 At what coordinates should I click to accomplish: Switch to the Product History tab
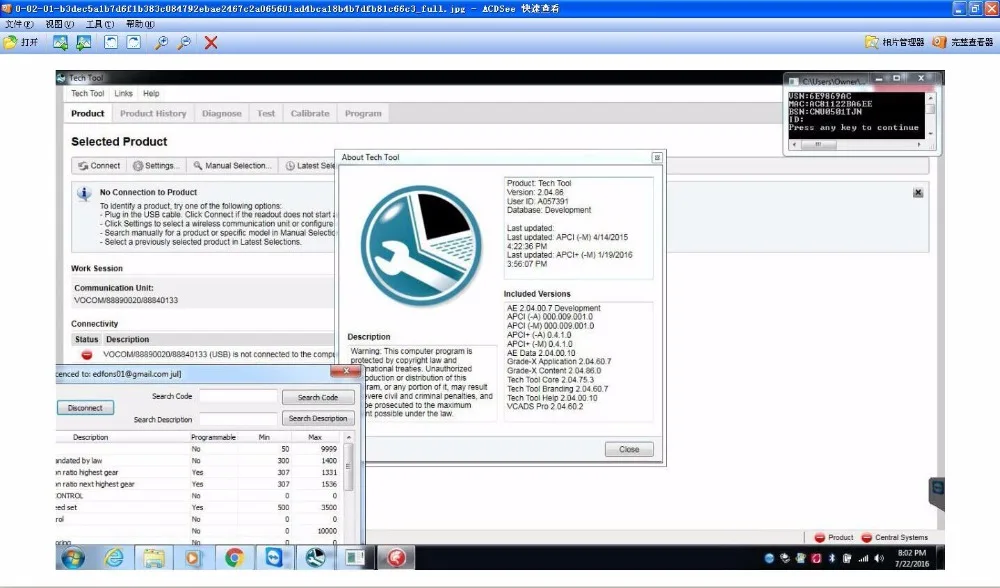point(153,114)
